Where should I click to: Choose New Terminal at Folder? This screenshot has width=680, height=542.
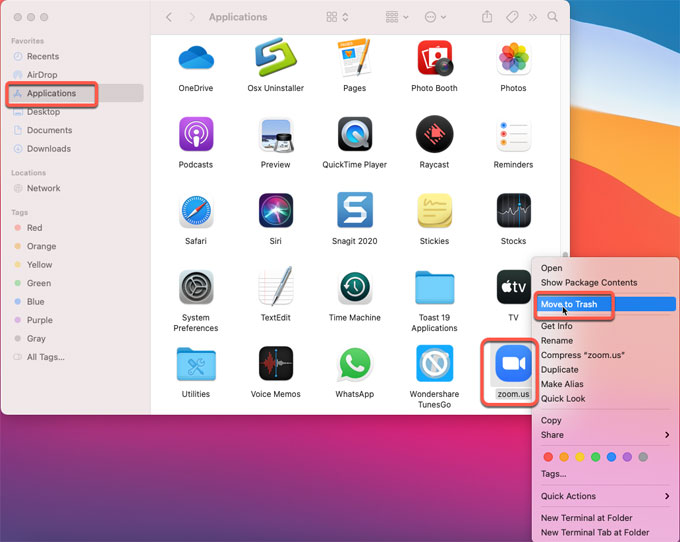pyautogui.click(x=586, y=518)
